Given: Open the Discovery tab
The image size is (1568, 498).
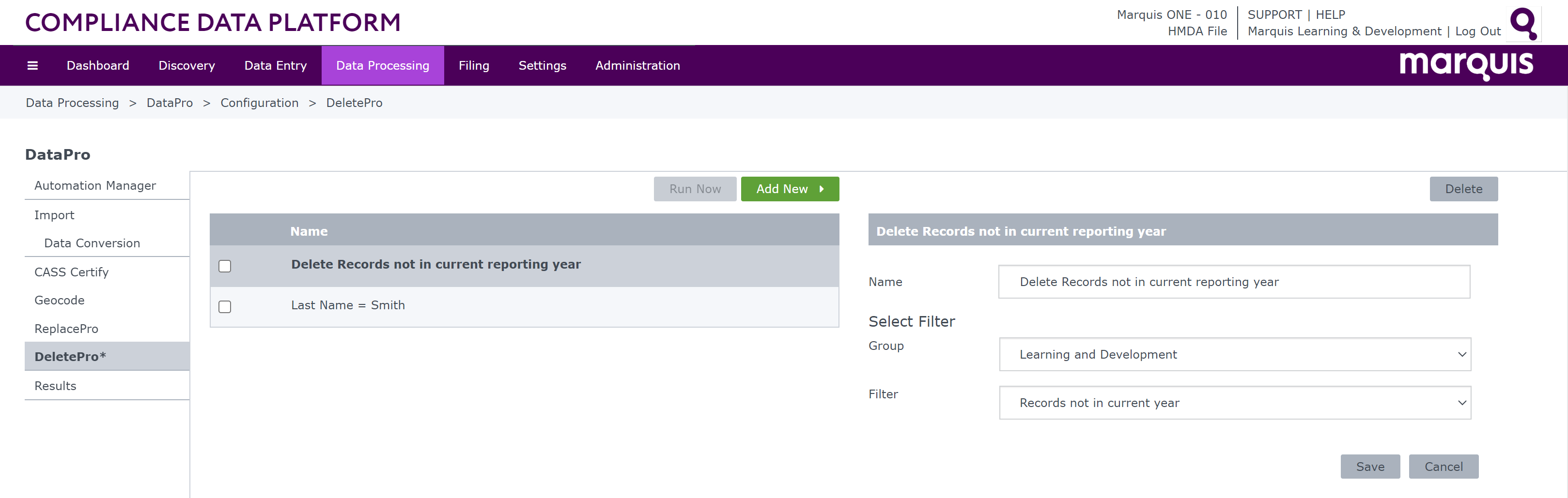Looking at the screenshot, I should 187,66.
